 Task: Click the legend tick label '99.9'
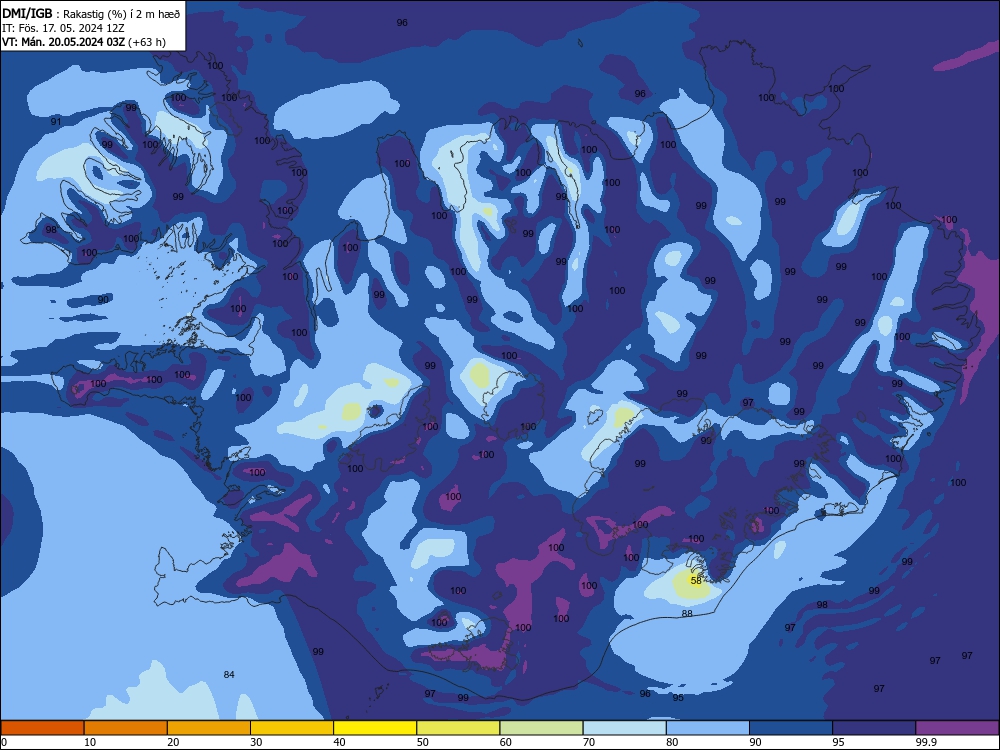click(x=926, y=742)
